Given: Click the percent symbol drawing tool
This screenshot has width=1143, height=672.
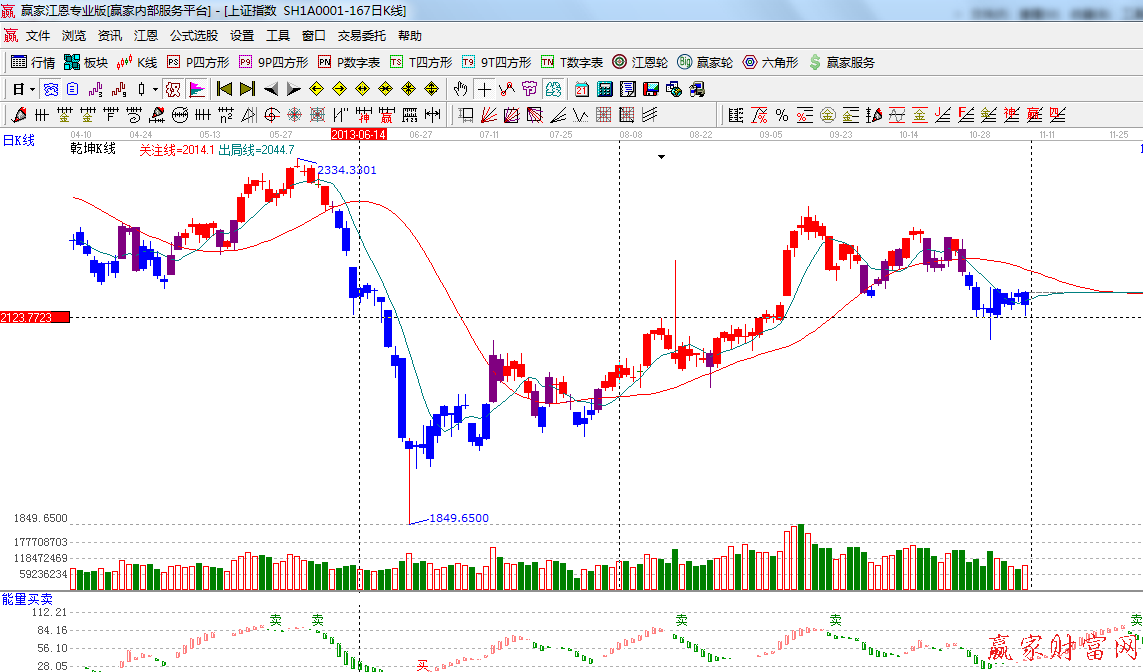Looking at the screenshot, I should pos(781,115).
